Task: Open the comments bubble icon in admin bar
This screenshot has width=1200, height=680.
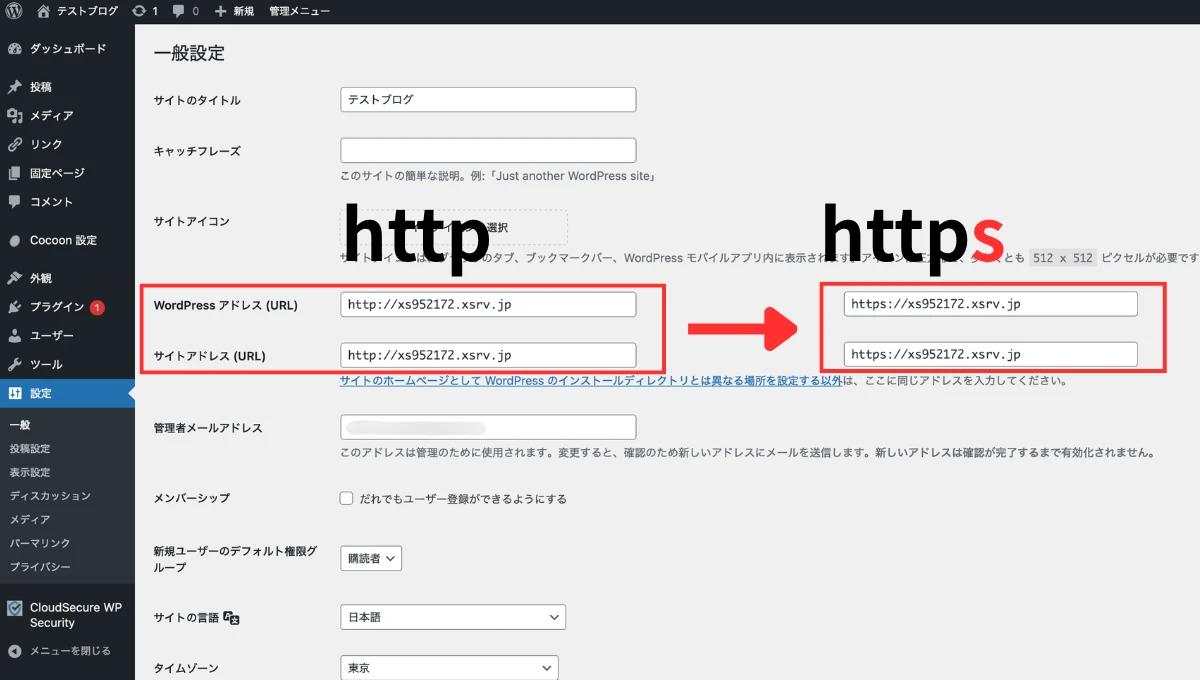Action: (178, 11)
